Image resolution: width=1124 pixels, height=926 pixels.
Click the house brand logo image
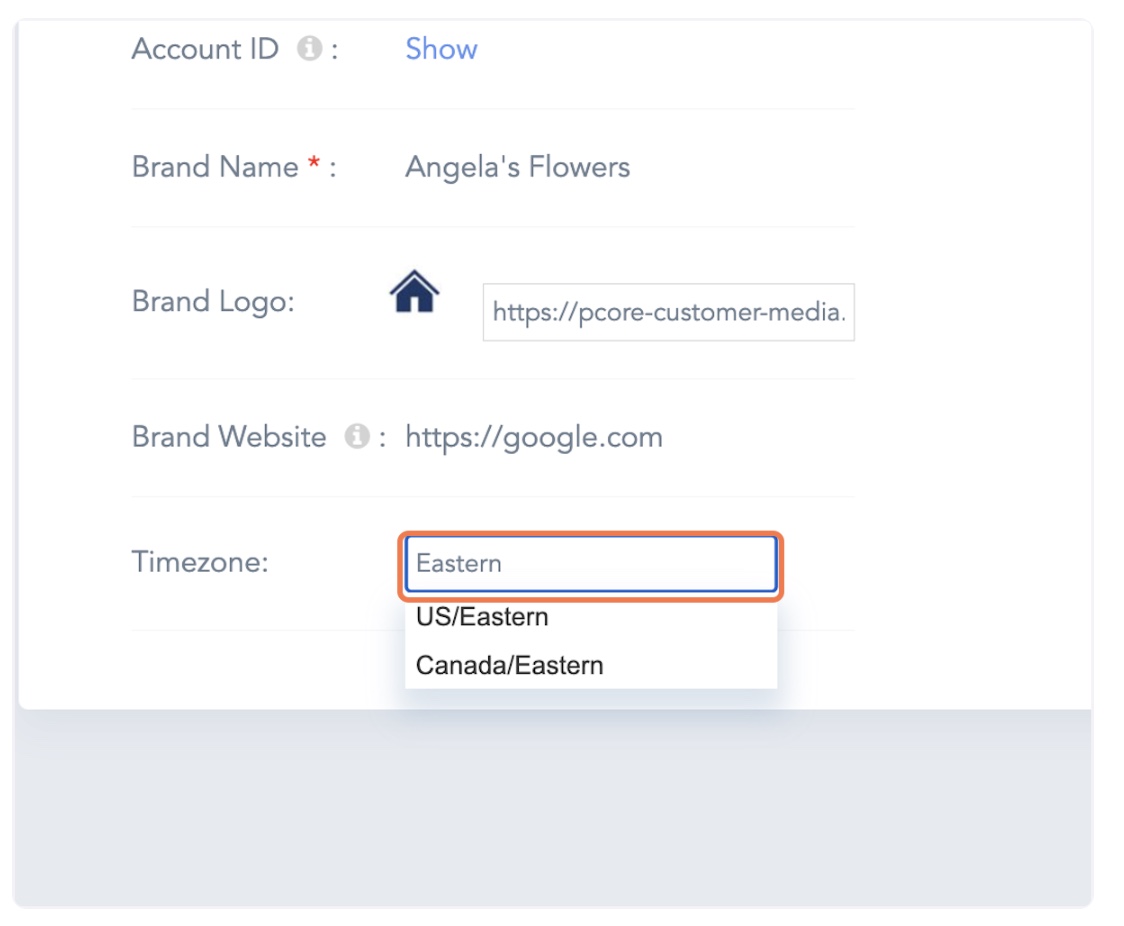click(x=414, y=293)
